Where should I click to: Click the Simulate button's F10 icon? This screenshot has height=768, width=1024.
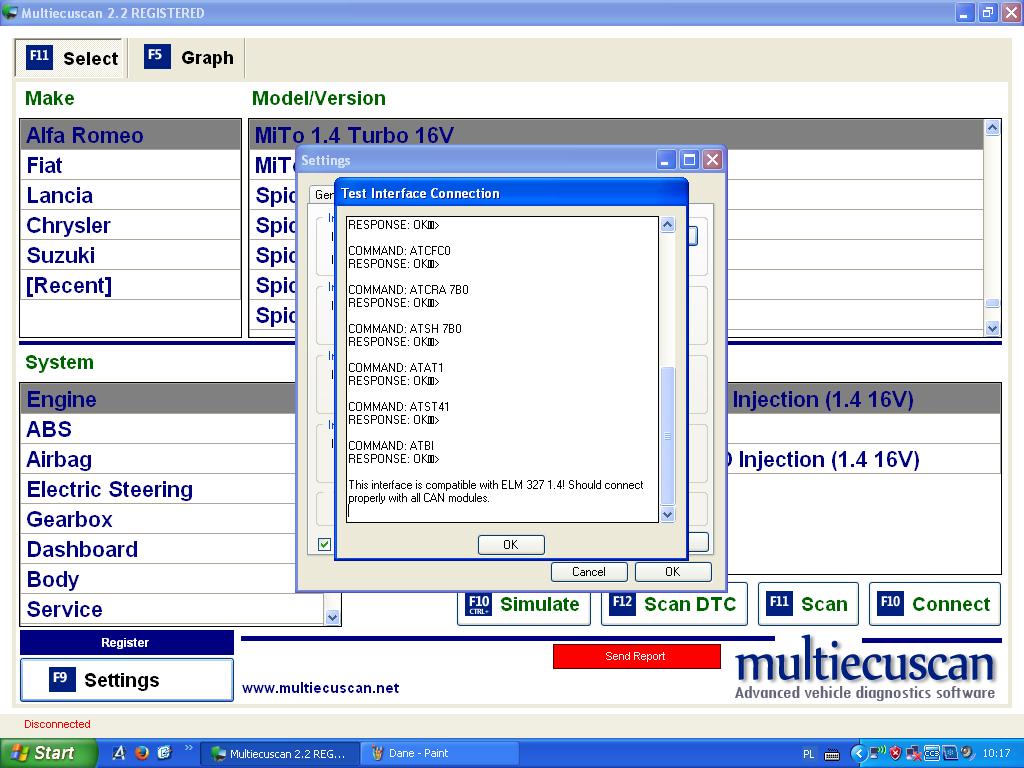point(479,604)
